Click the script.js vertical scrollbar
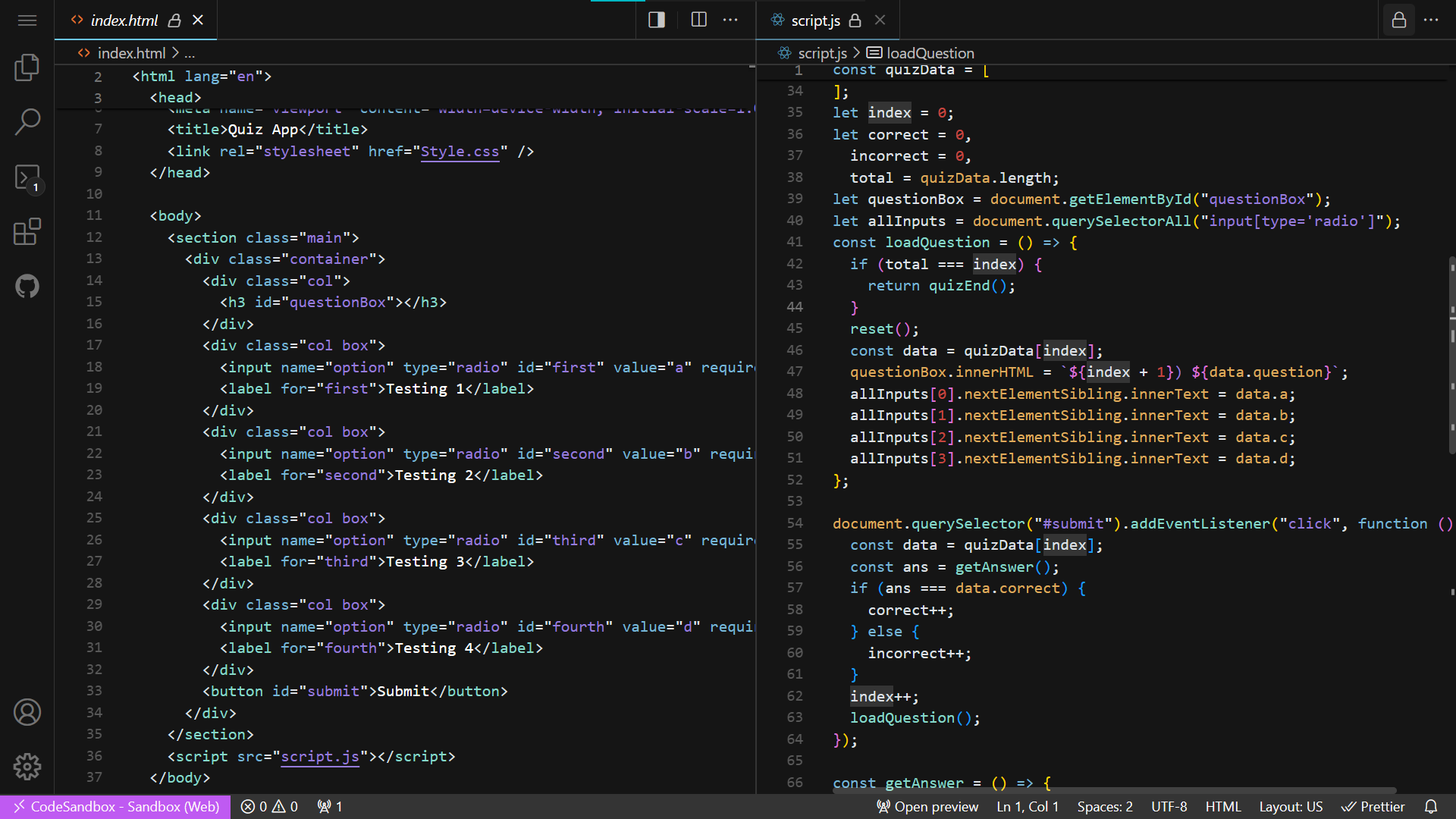 (x=1452, y=356)
